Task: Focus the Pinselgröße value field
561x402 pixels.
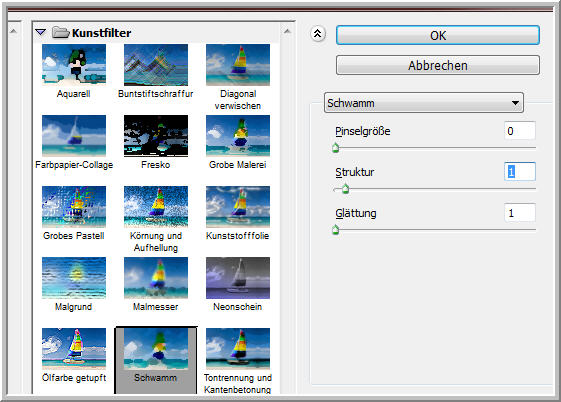Action: tap(519, 131)
